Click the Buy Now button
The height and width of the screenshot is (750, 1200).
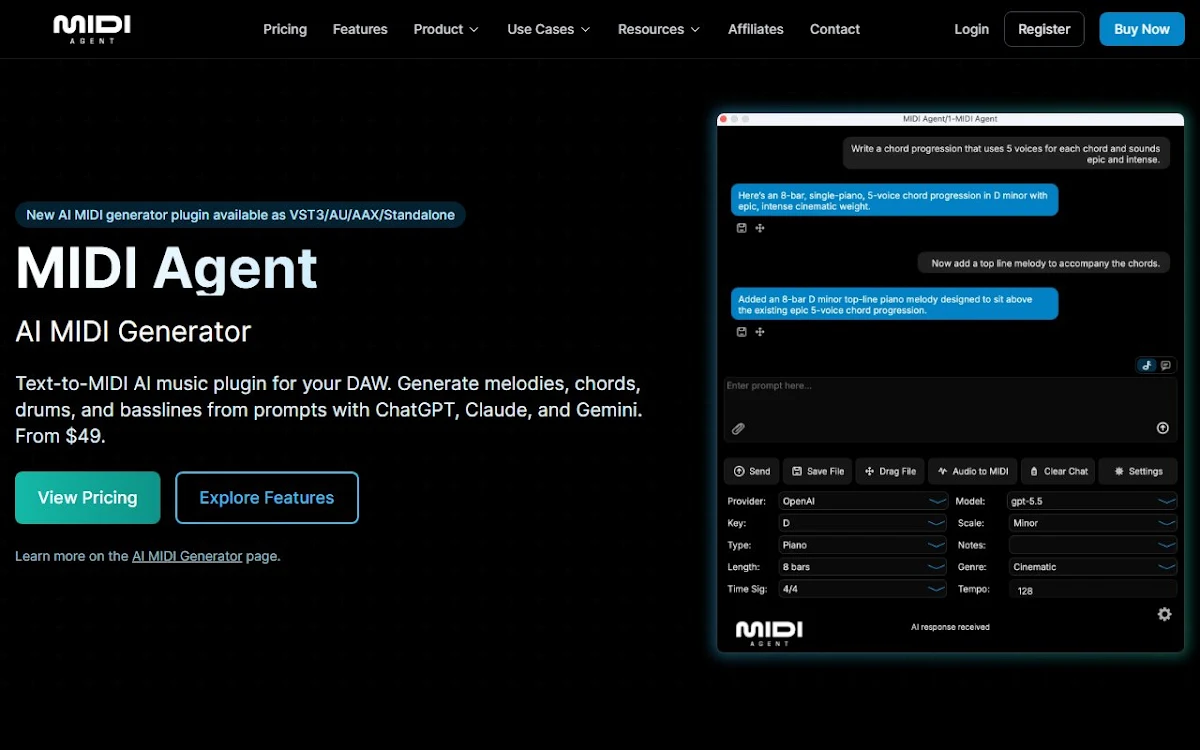[1142, 29]
